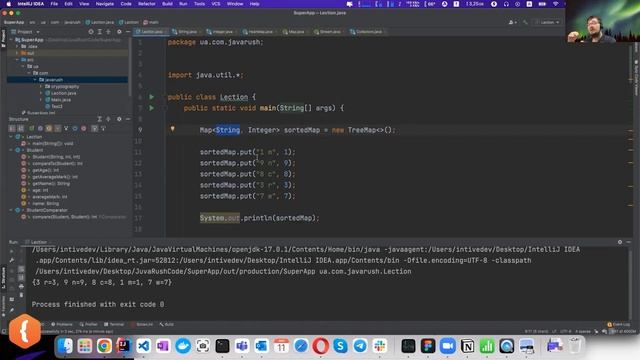The height and width of the screenshot is (360, 640).
Task: Open IntelliJ IDEA from the dock
Action: pyautogui.click(x=124, y=346)
